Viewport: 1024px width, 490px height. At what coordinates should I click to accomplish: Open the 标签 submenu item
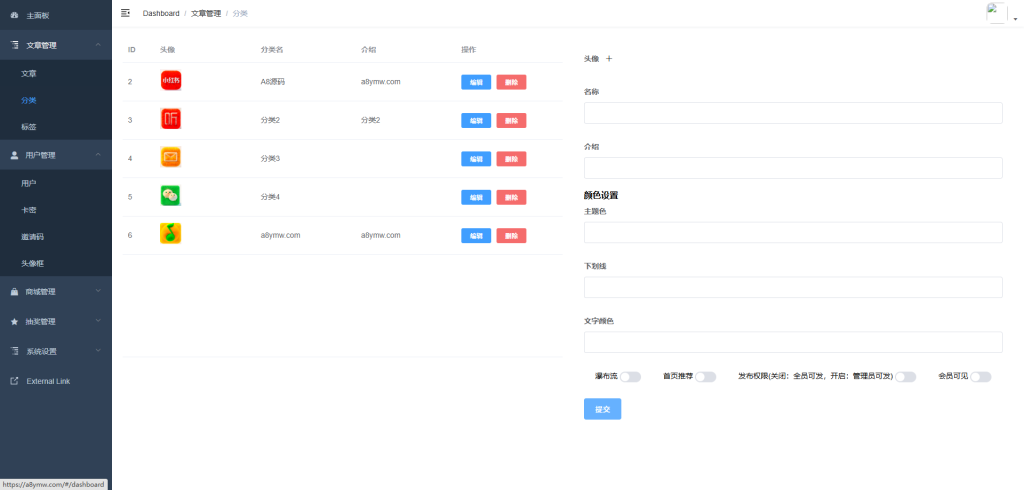(56, 127)
